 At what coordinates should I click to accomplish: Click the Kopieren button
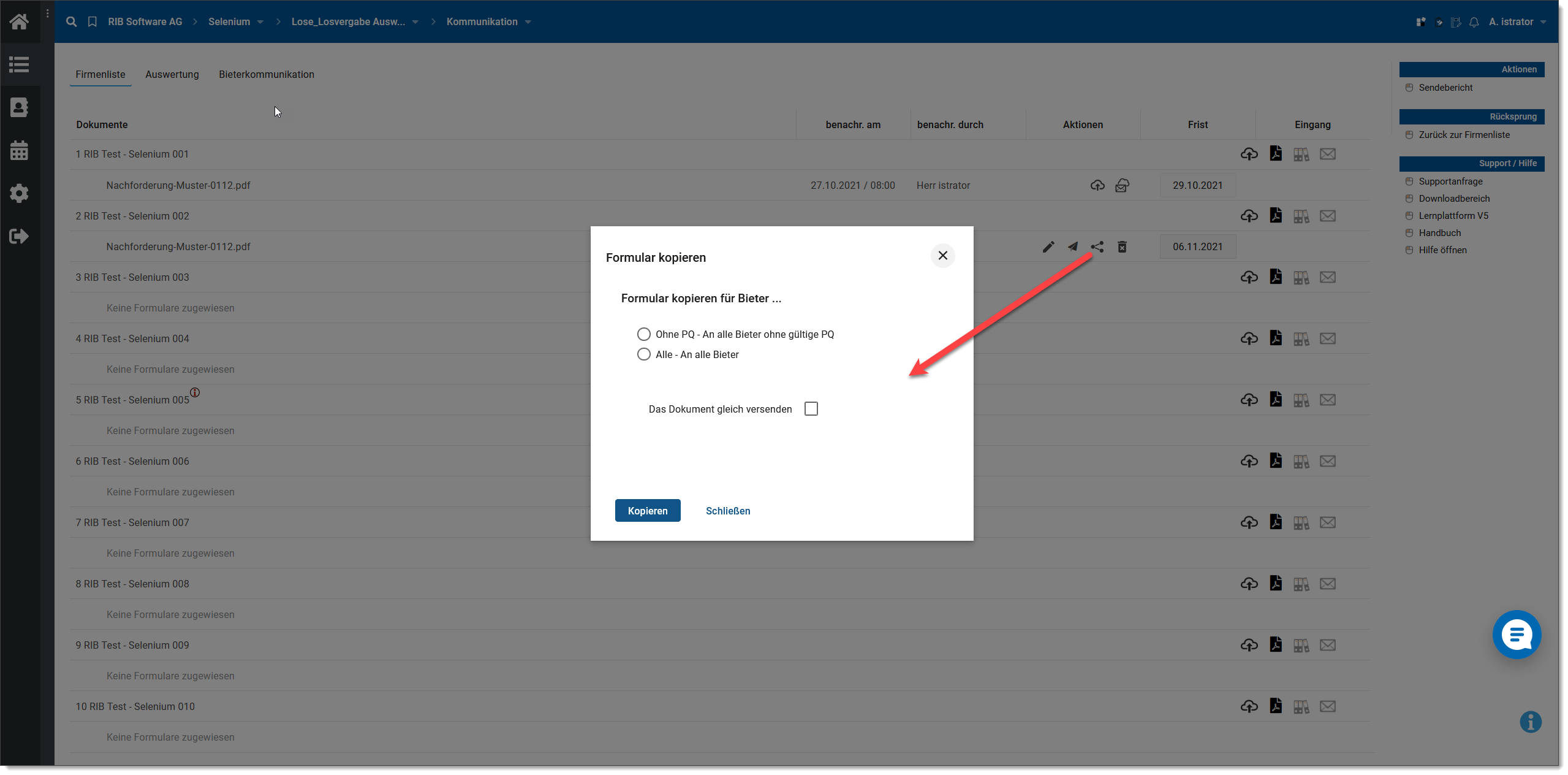tap(648, 511)
